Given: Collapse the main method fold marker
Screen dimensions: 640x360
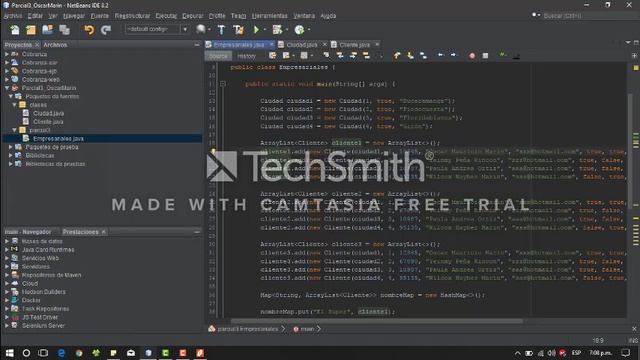Looking at the screenshot, I should click(222, 84).
